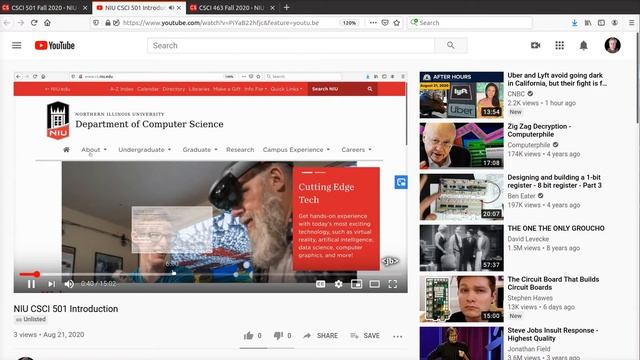This screenshot has width=640, height=360.
Task: Pause the video playback
Action: point(31,284)
